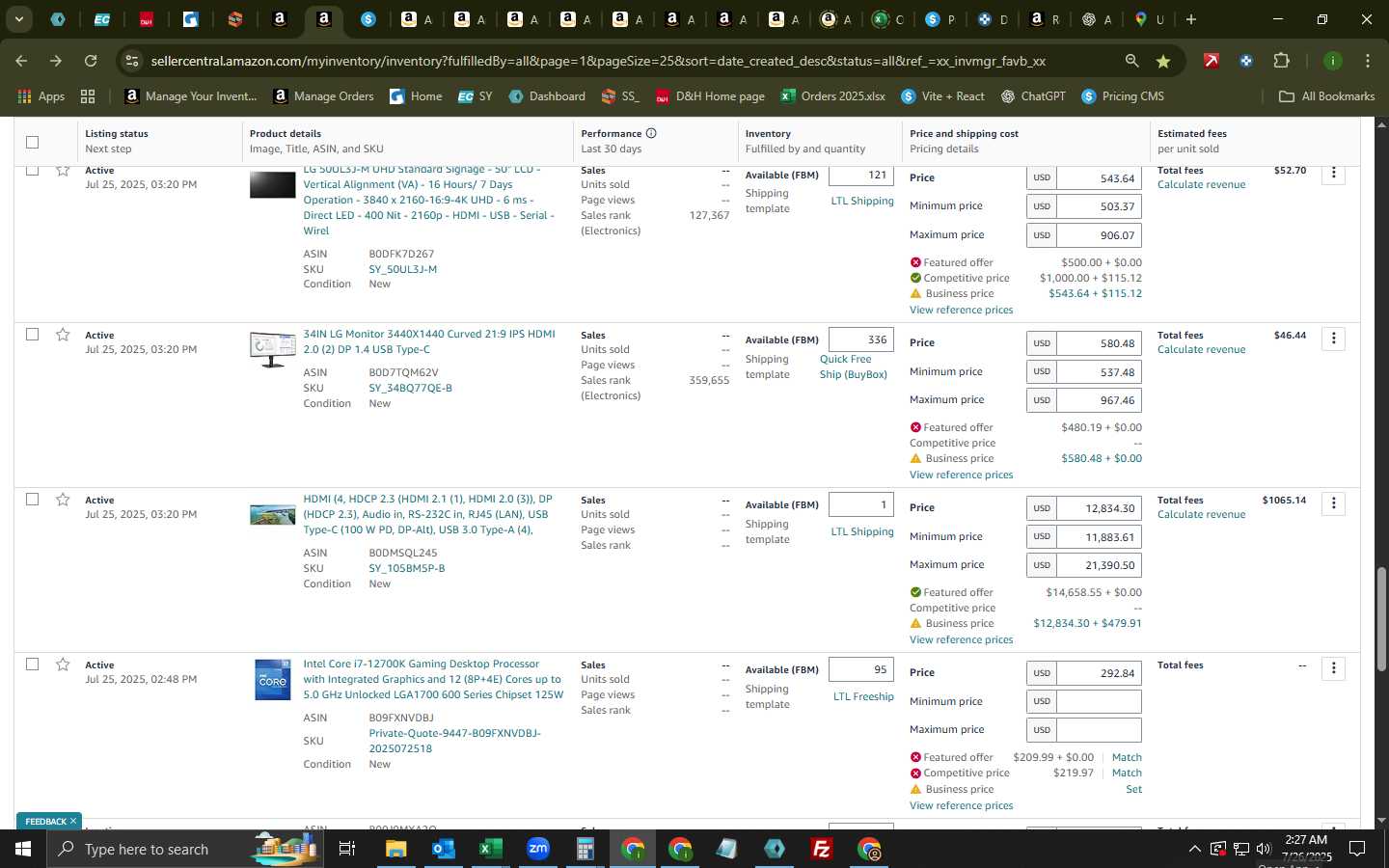The width and height of the screenshot is (1389, 868).
Task: Open Excel from taskbar
Action: pos(490,849)
